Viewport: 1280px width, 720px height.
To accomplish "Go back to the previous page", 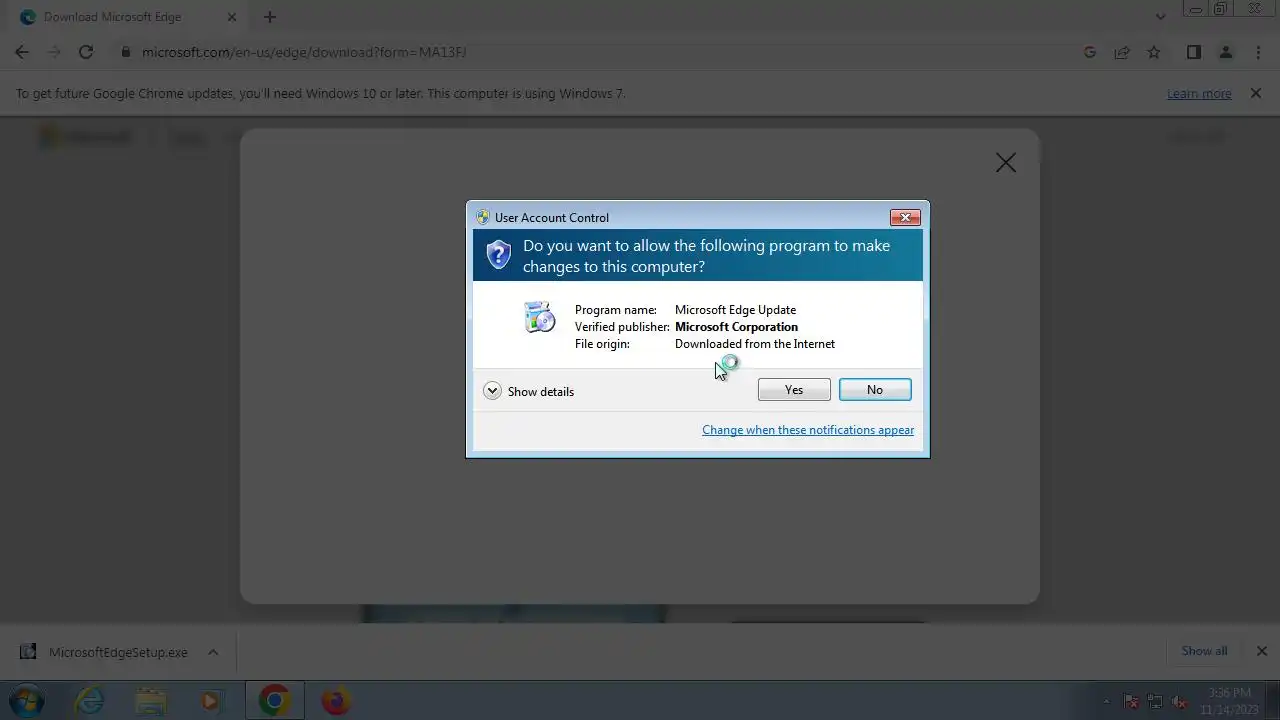I will pyautogui.click(x=22, y=52).
